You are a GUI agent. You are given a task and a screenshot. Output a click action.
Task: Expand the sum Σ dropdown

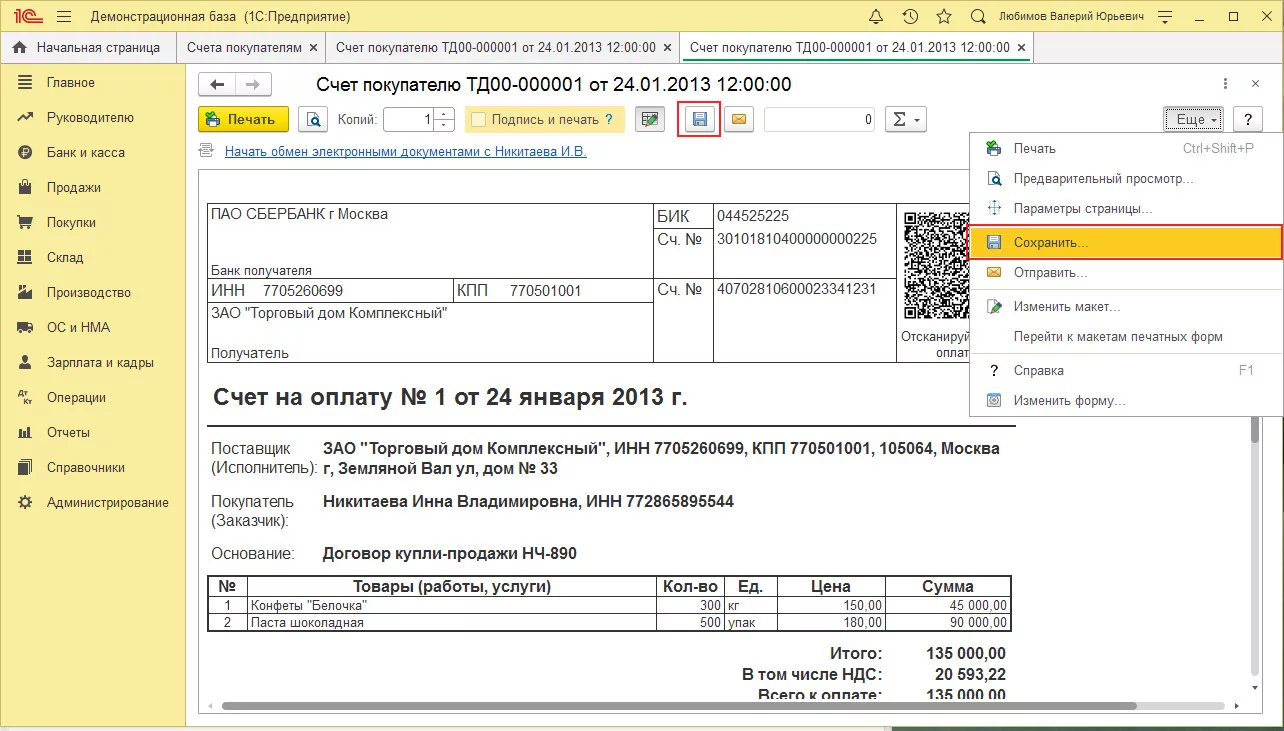point(906,120)
